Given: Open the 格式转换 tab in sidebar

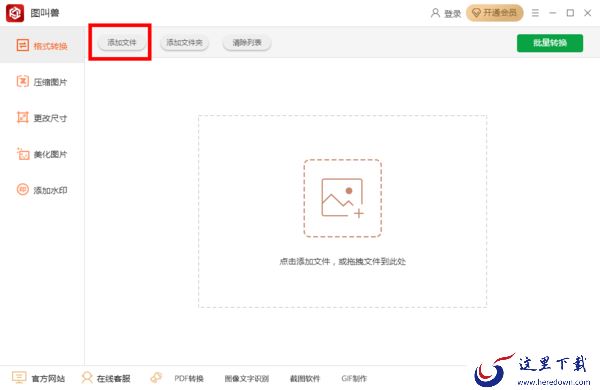Looking at the screenshot, I should point(42,46).
